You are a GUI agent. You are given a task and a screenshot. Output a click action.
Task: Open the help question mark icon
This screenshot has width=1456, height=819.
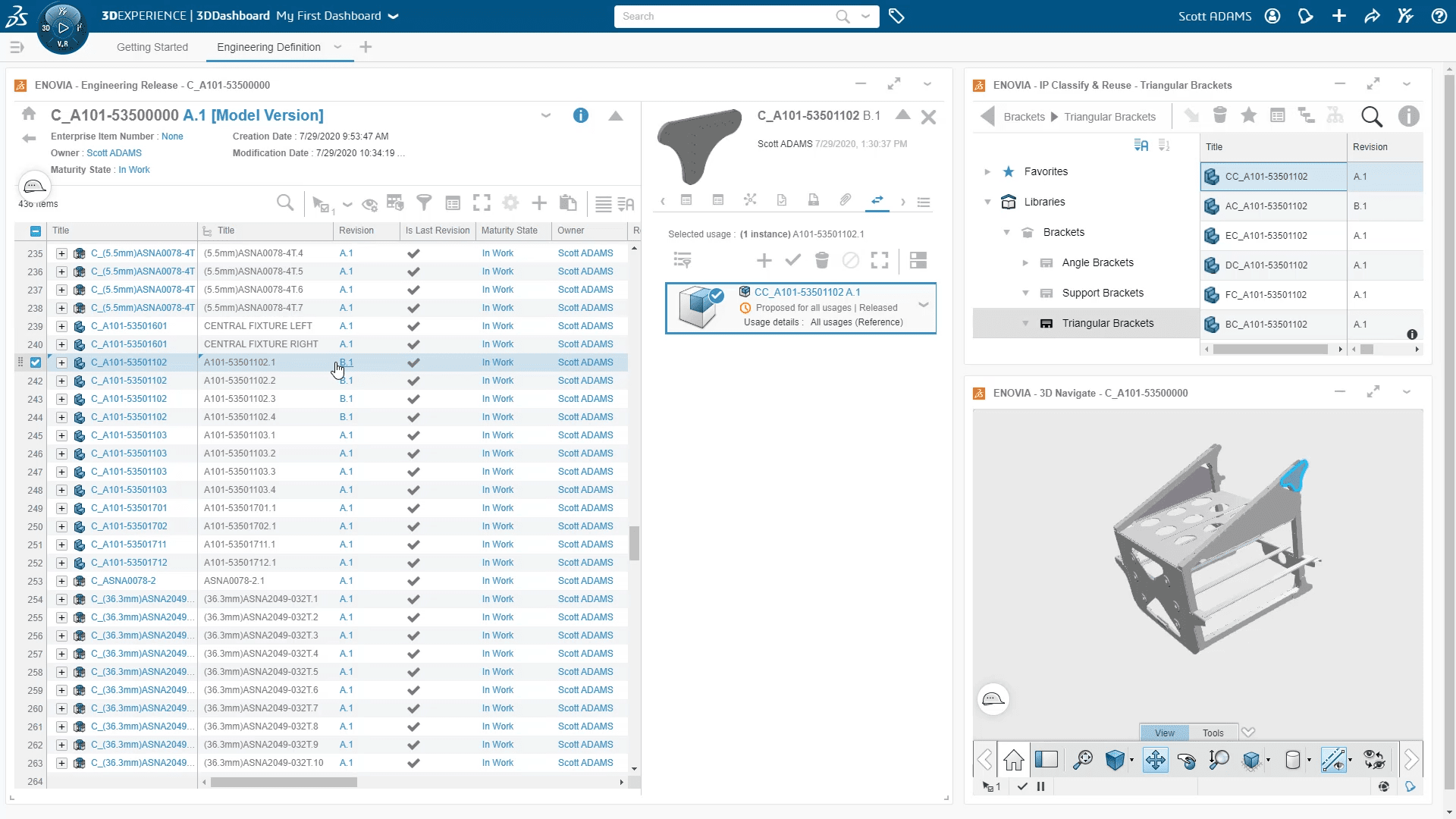[1439, 16]
